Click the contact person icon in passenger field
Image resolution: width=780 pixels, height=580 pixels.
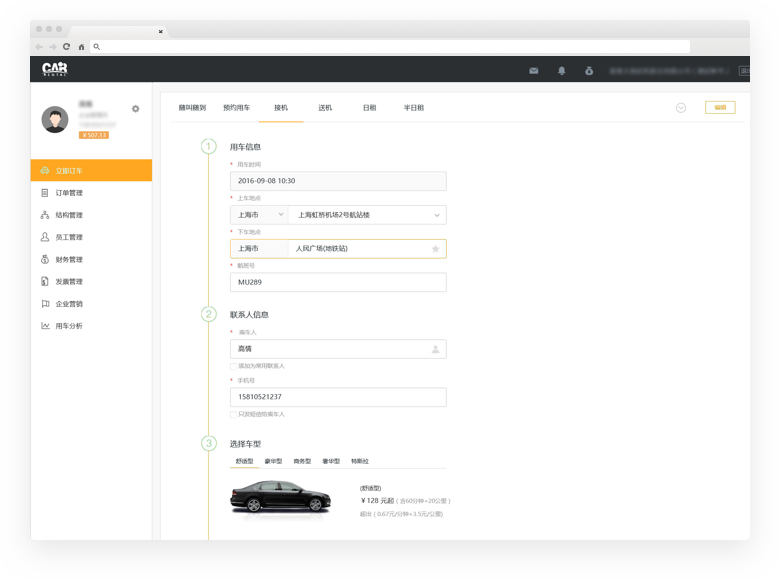click(435, 349)
